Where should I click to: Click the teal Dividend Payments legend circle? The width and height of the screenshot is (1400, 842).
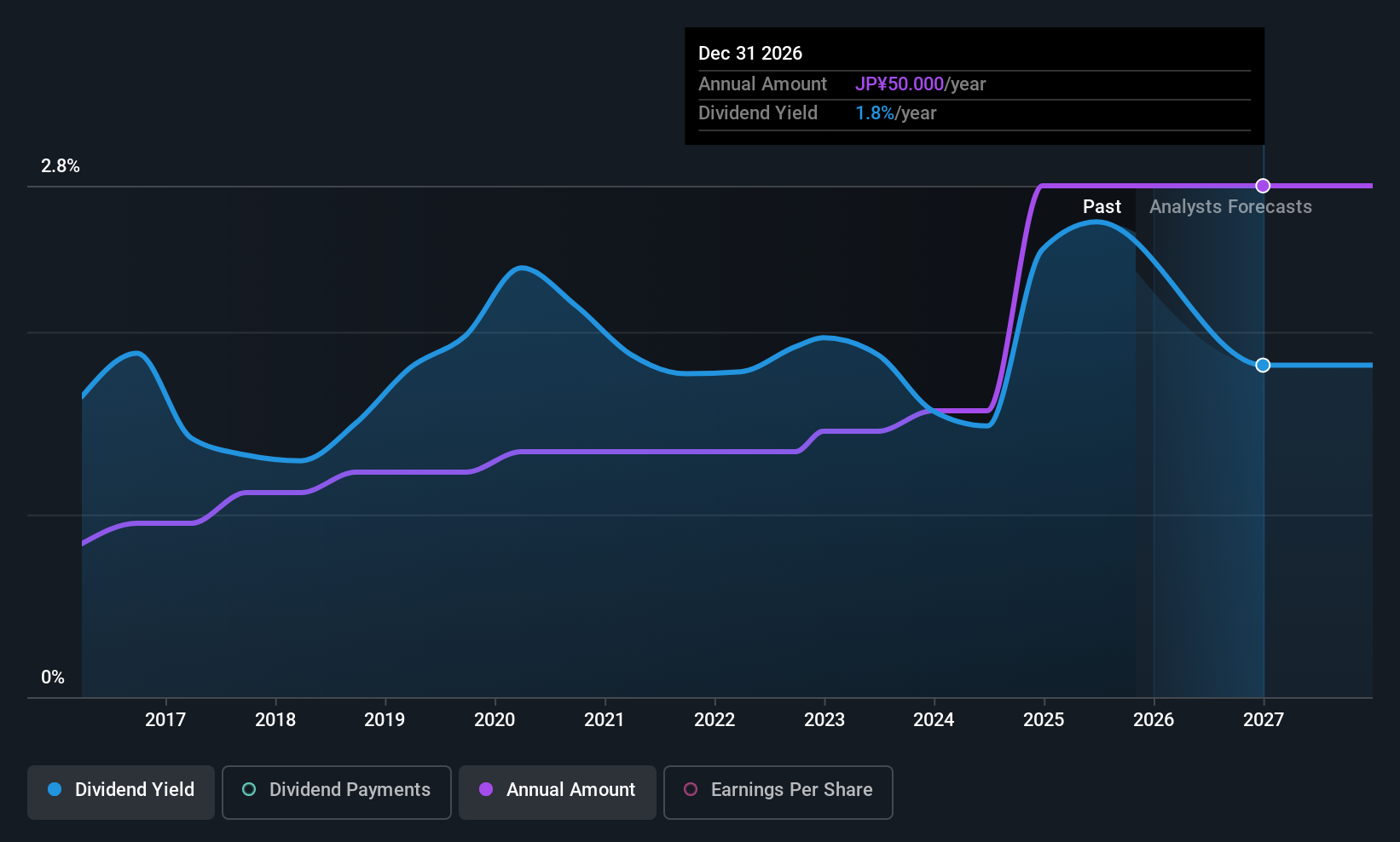[249, 790]
